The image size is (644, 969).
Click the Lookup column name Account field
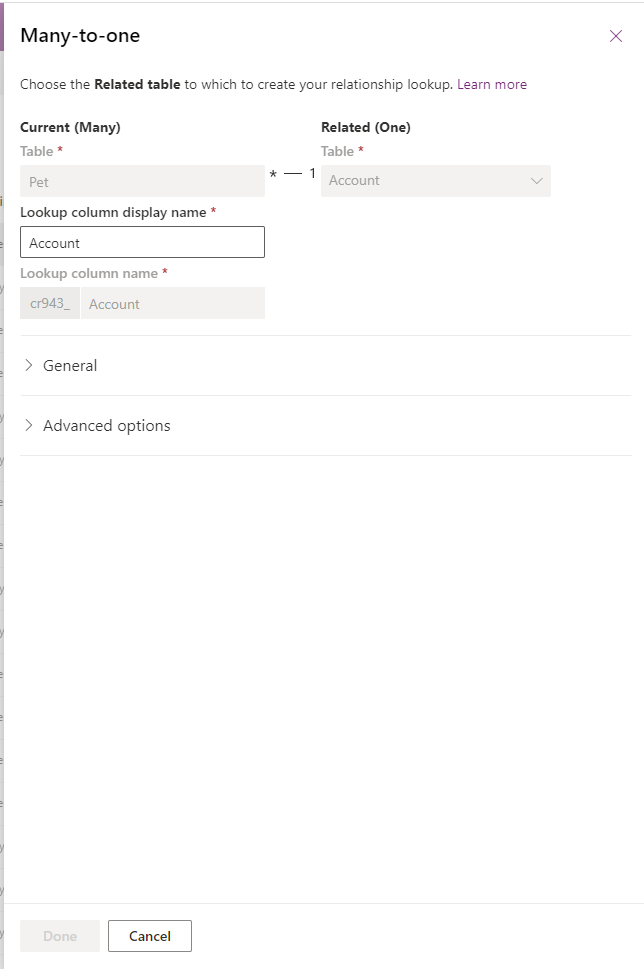coord(172,303)
